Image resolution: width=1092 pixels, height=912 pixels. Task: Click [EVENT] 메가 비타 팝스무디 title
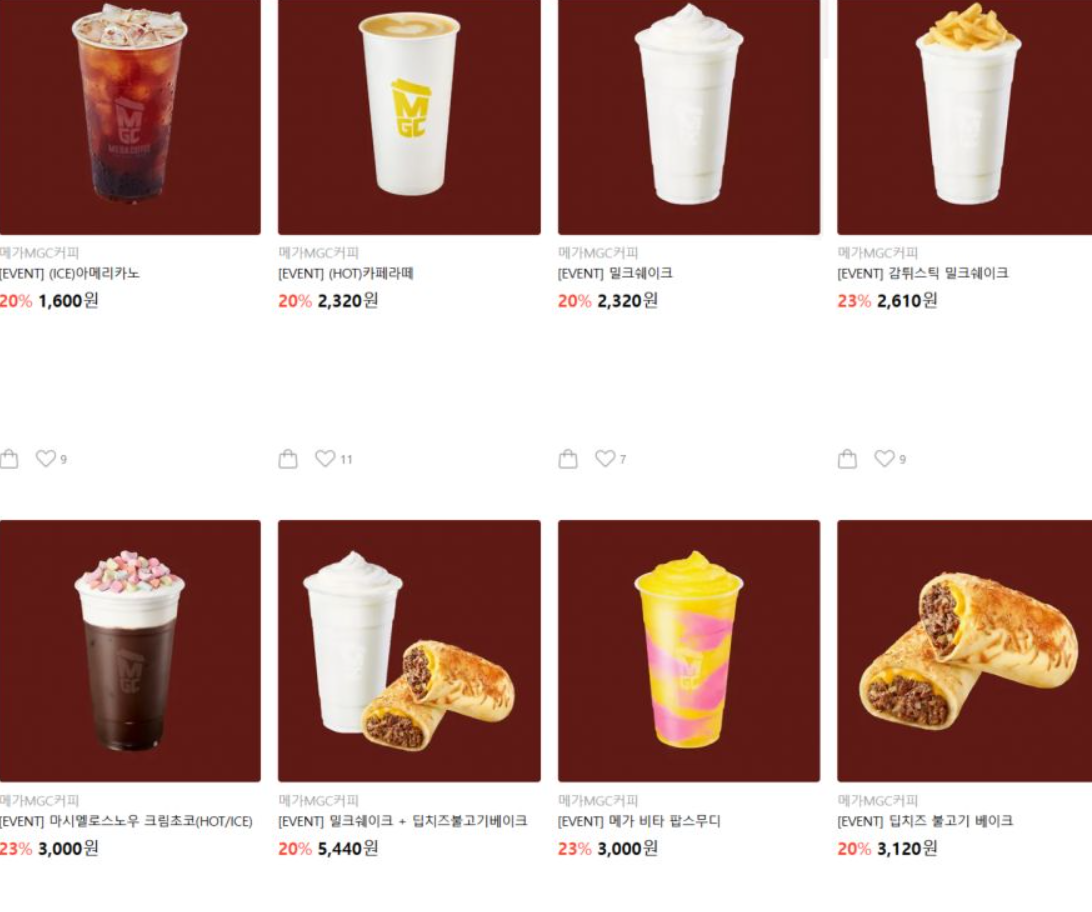[639, 821]
